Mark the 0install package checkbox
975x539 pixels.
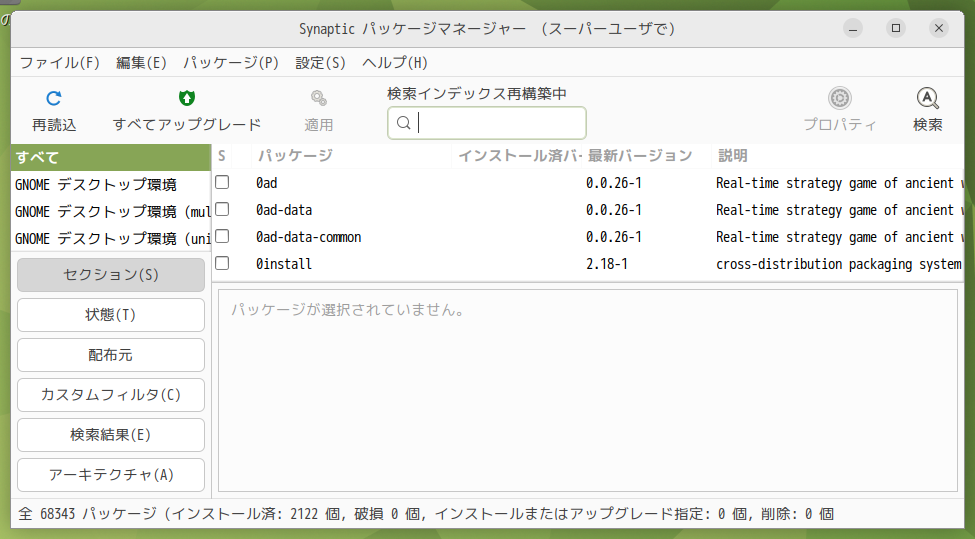pyautogui.click(x=222, y=264)
